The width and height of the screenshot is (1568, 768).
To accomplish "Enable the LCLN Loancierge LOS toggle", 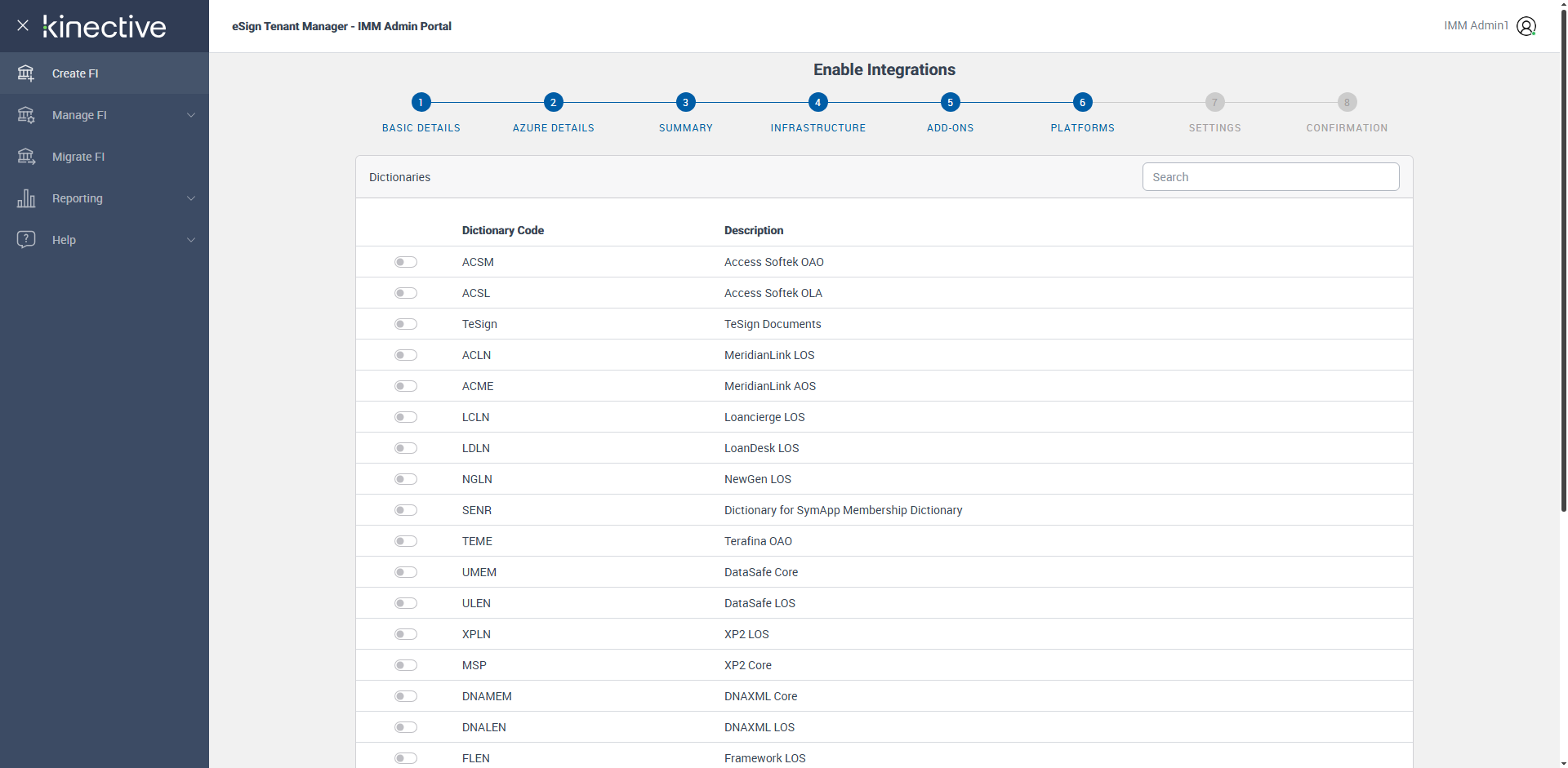I will coord(406,417).
